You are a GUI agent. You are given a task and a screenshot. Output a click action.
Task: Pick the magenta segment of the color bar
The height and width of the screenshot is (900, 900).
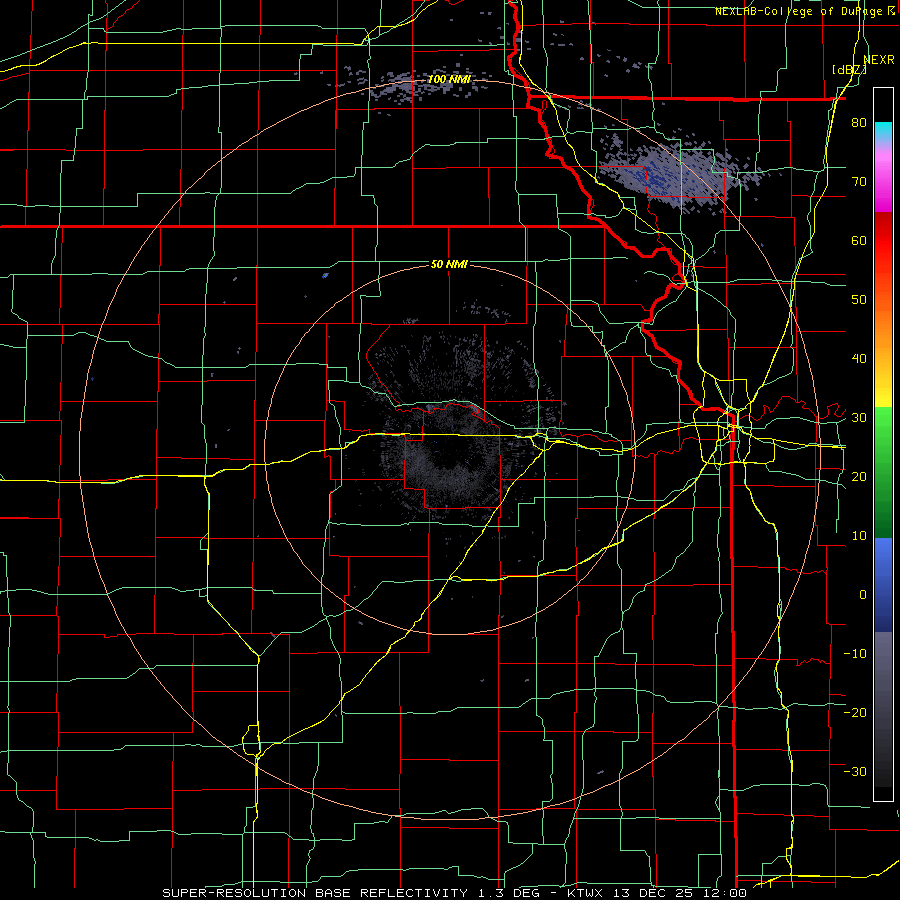click(883, 181)
